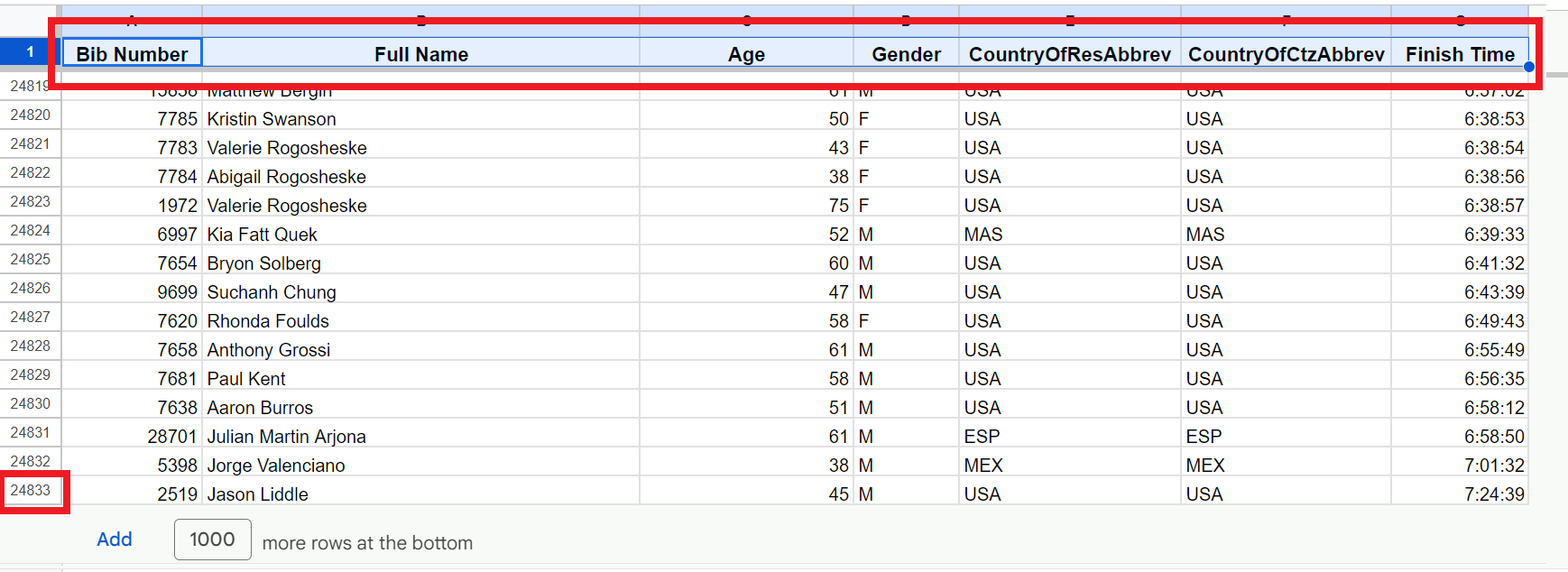Image resolution: width=1568 pixels, height=572 pixels.
Task: Select row header 1
Action: click(x=30, y=52)
